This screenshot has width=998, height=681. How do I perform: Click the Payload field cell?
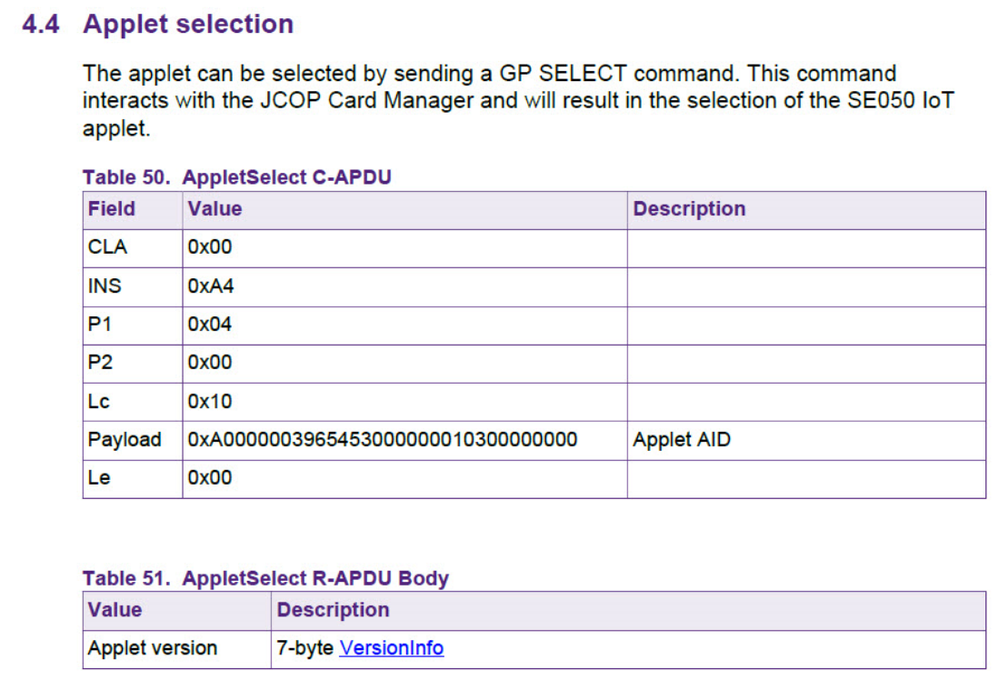[x=124, y=439]
